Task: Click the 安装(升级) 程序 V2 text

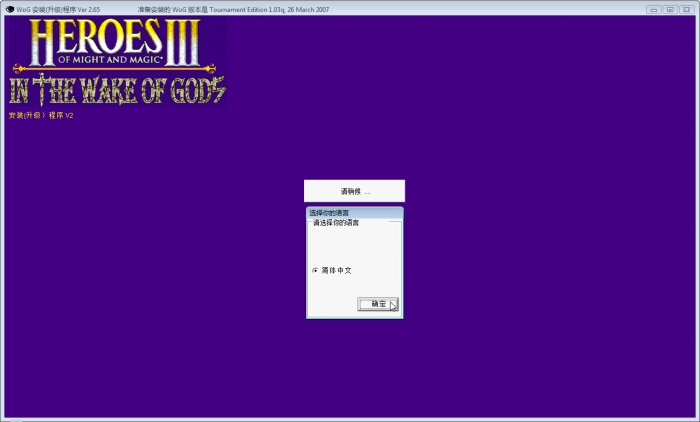Action: tap(41, 115)
